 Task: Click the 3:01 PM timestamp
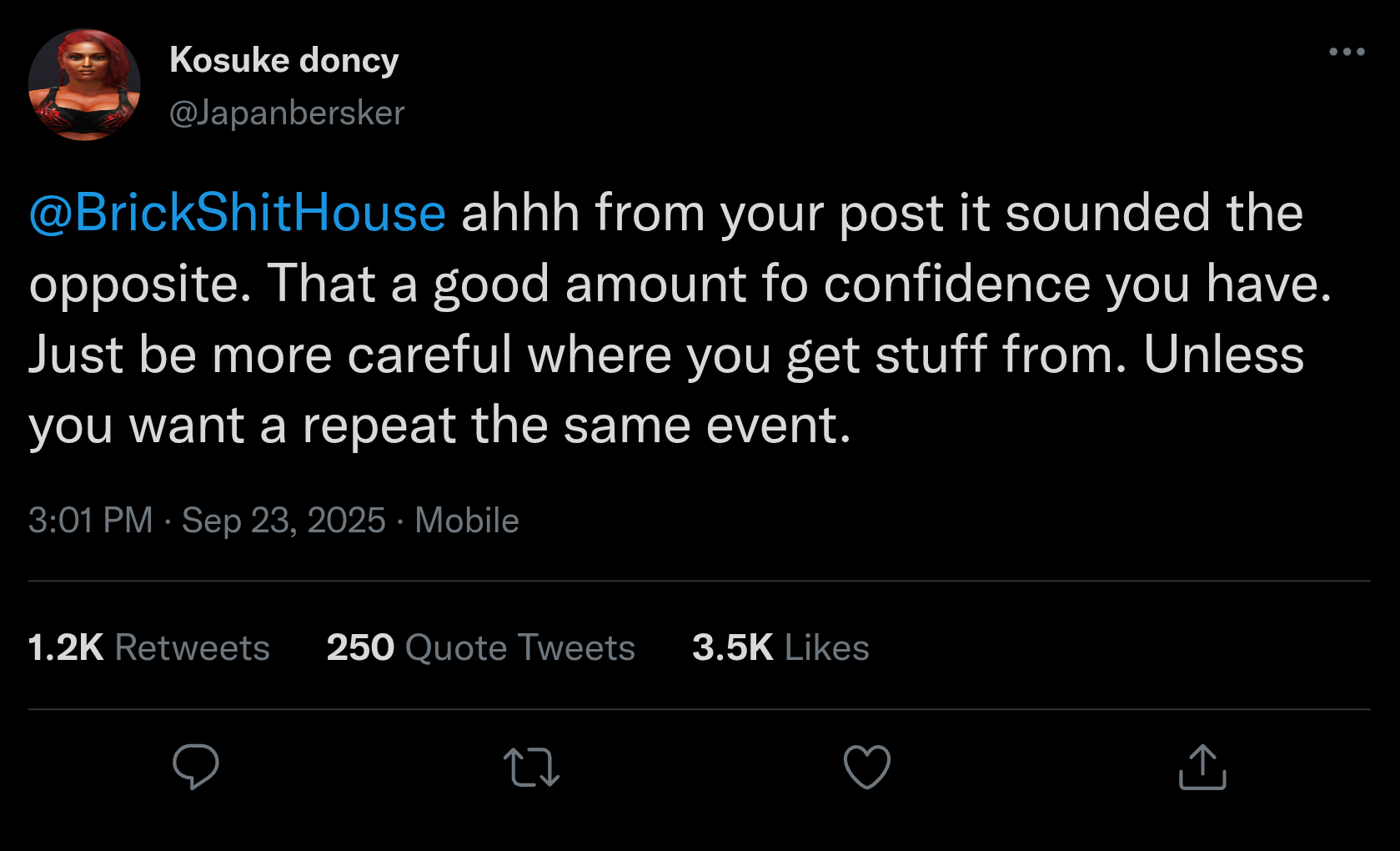[91, 521]
